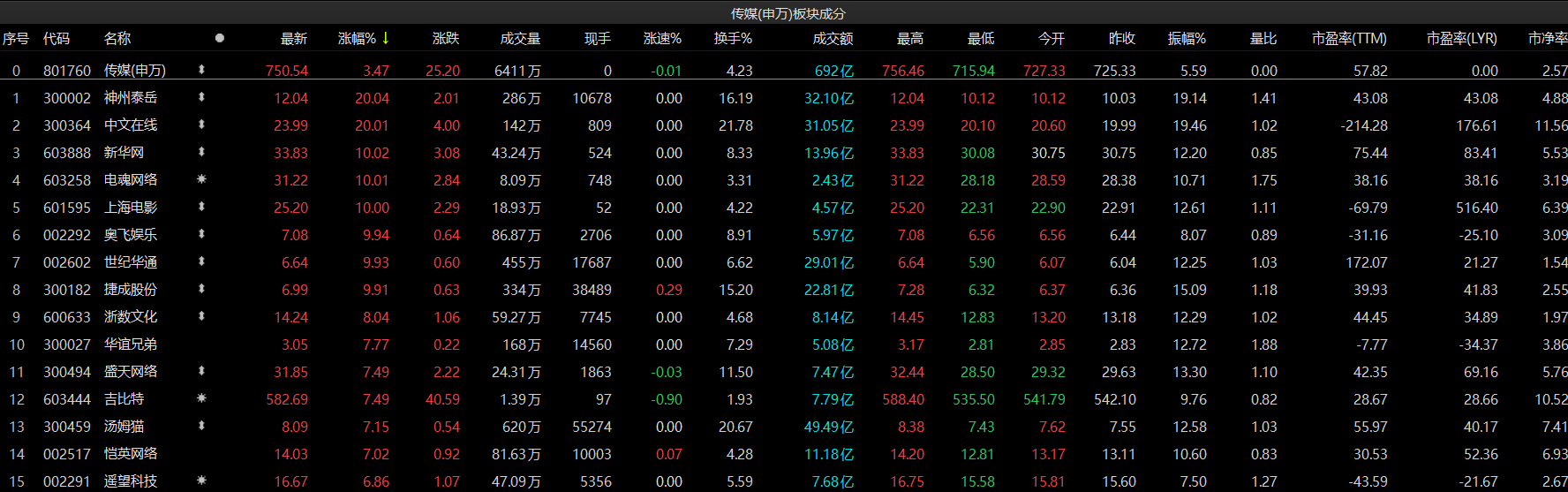Select stock name 新华网
The image size is (1568, 492).
pos(124,153)
